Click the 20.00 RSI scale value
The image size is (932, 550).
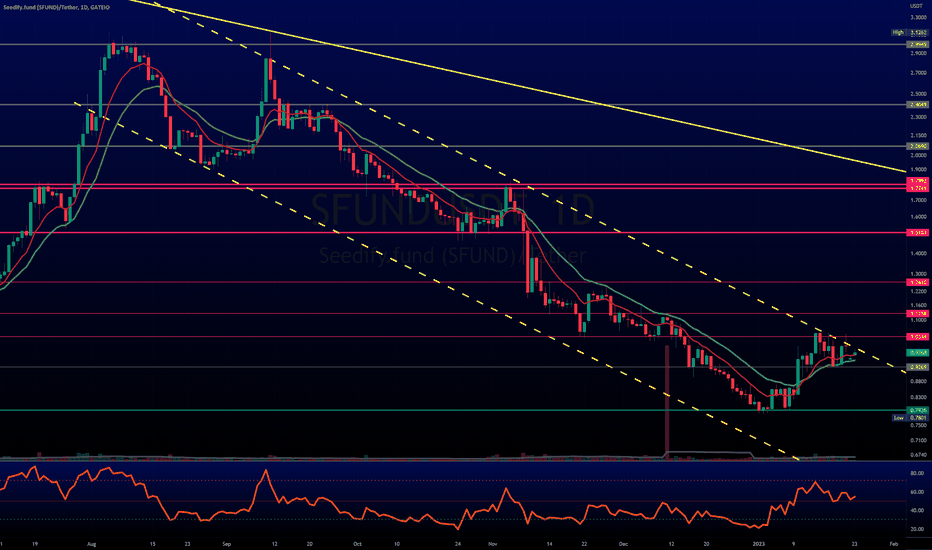[917, 529]
